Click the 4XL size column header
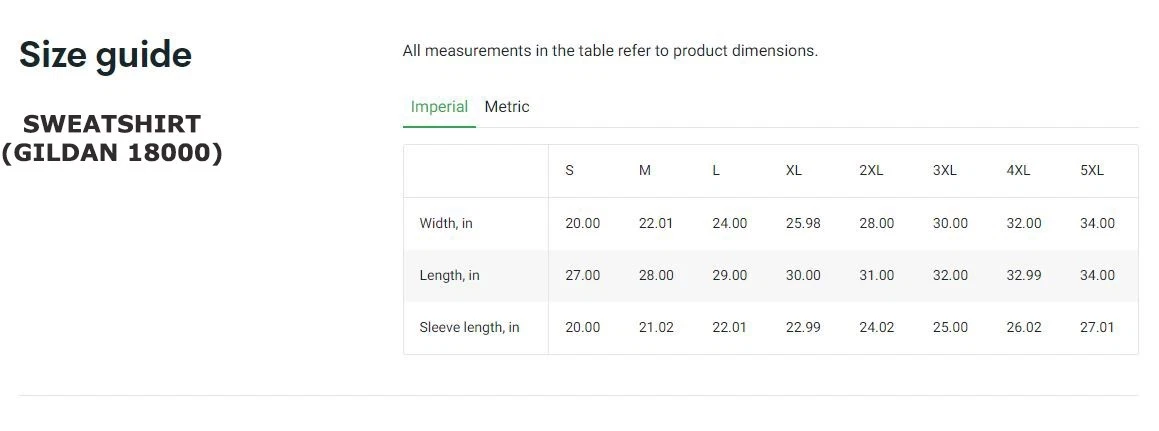 pos(1018,171)
